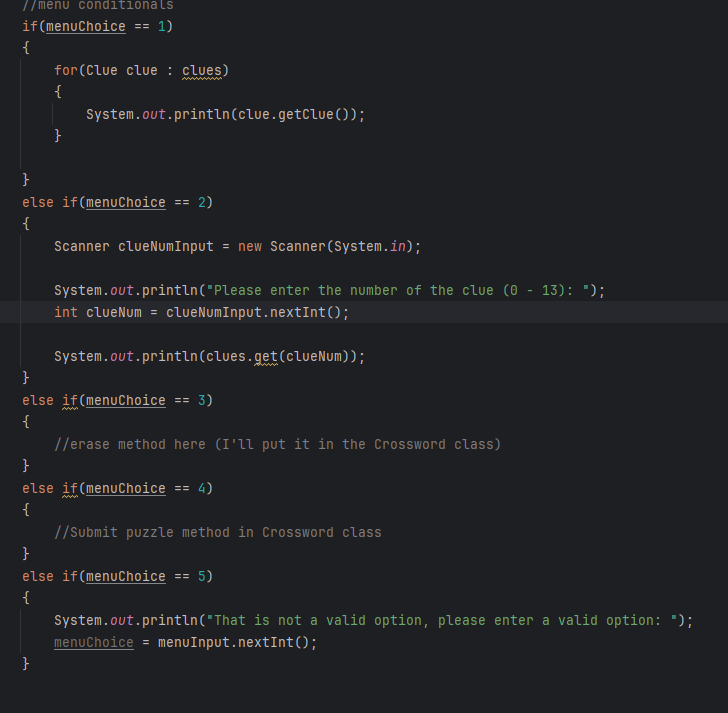Click menuChoice in the "== 2" condition
Screen dimensions: 728x713
pos(126,202)
